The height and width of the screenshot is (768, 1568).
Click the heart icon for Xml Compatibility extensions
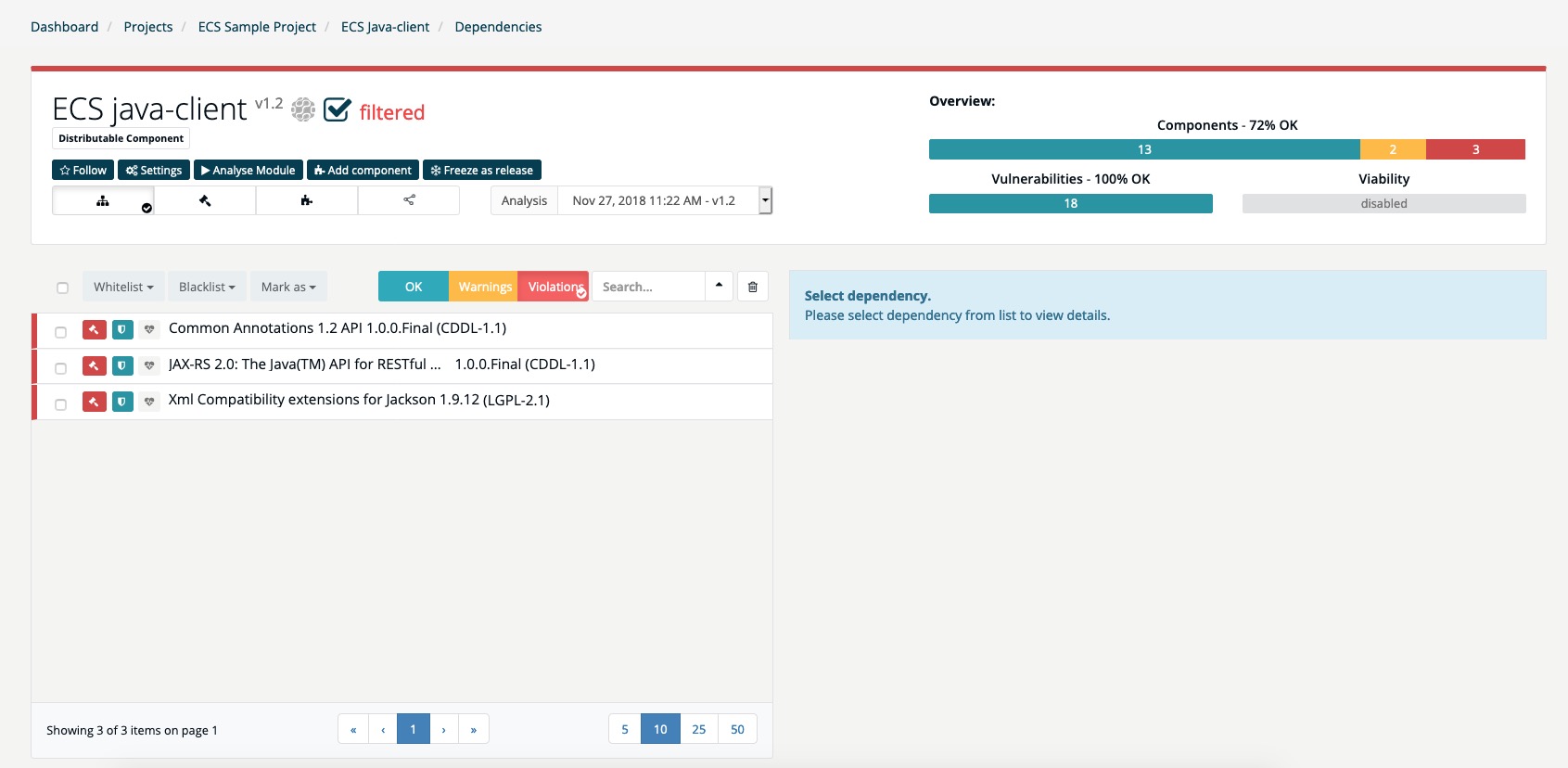click(x=149, y=402)
